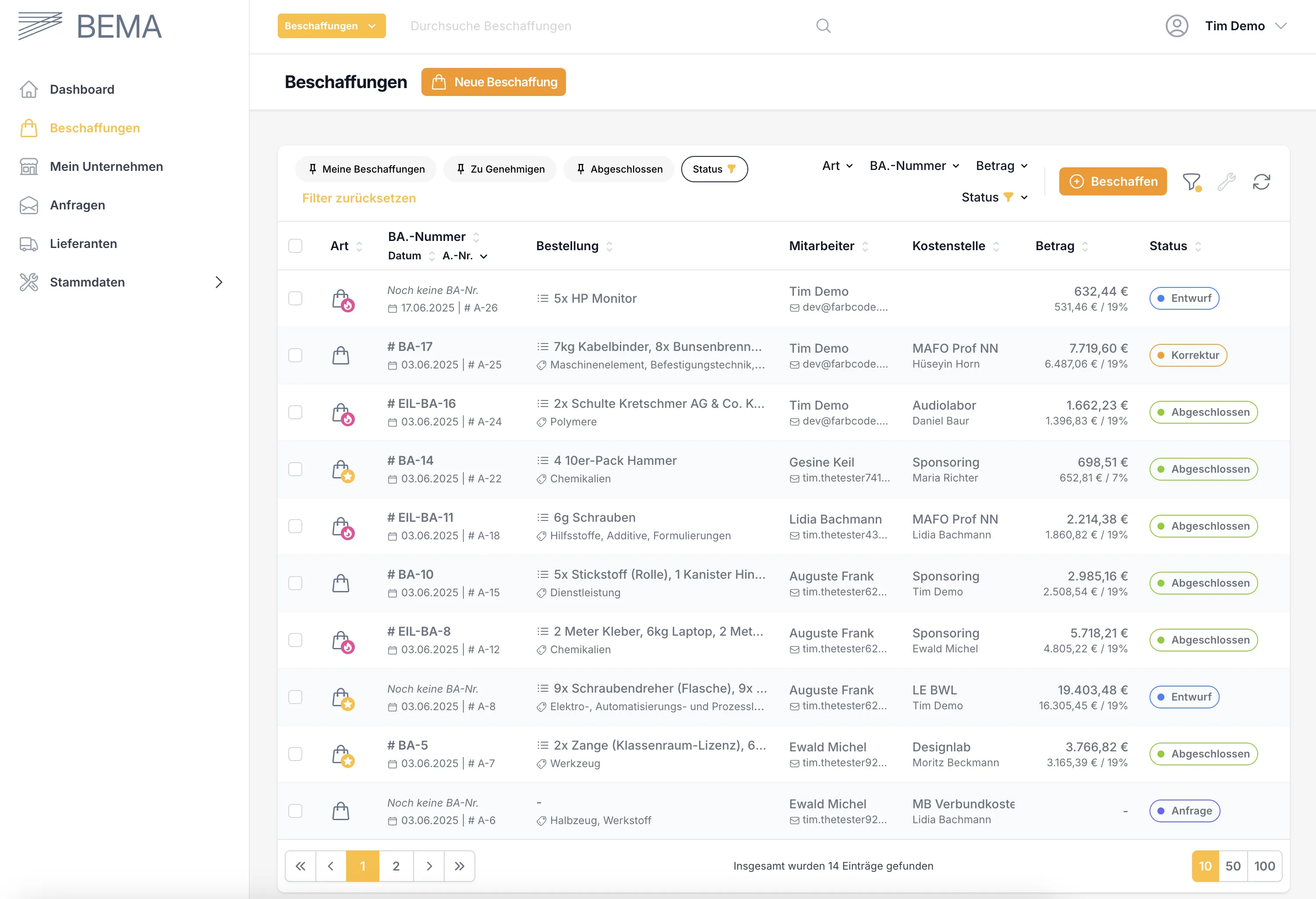Open the Beschaffungen search scope dropdown

pos(331,26)
